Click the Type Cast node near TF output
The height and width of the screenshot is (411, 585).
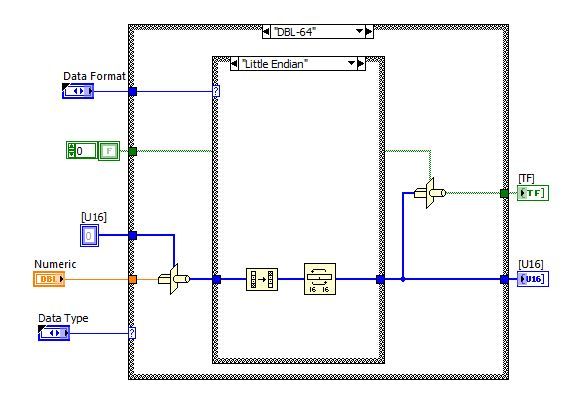tap(430, 193)
